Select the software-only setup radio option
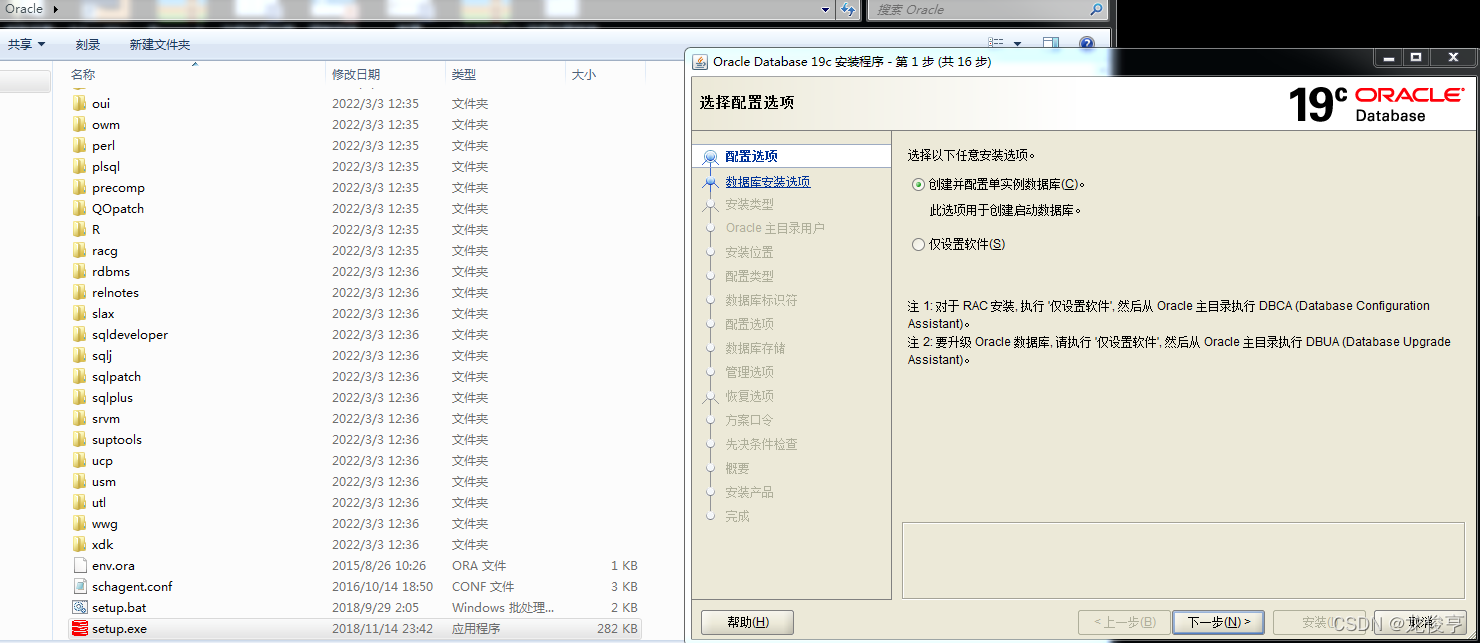 (x=918, y=244)
